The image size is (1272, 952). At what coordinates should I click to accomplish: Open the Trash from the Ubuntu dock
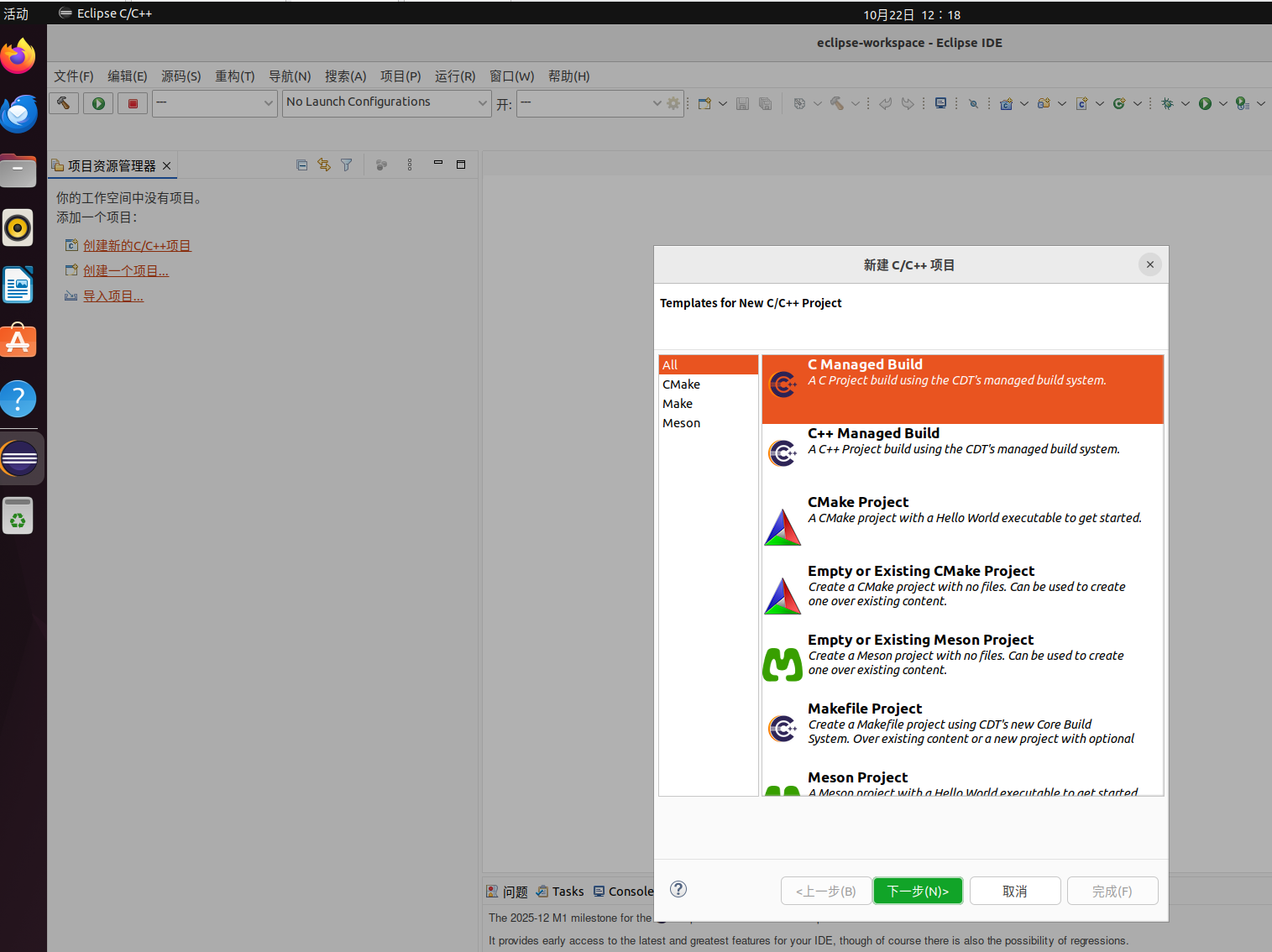point(18,515)
